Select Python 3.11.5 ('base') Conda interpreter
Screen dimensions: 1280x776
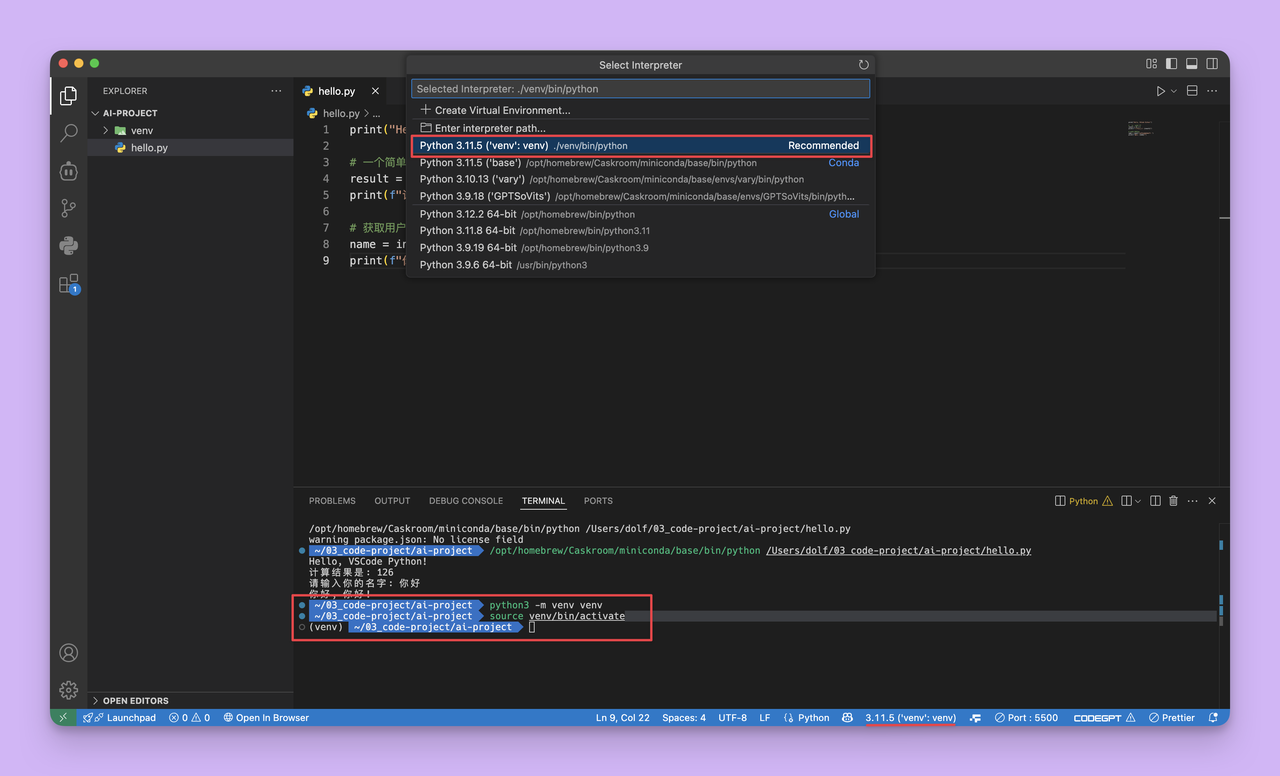(641, 163)
